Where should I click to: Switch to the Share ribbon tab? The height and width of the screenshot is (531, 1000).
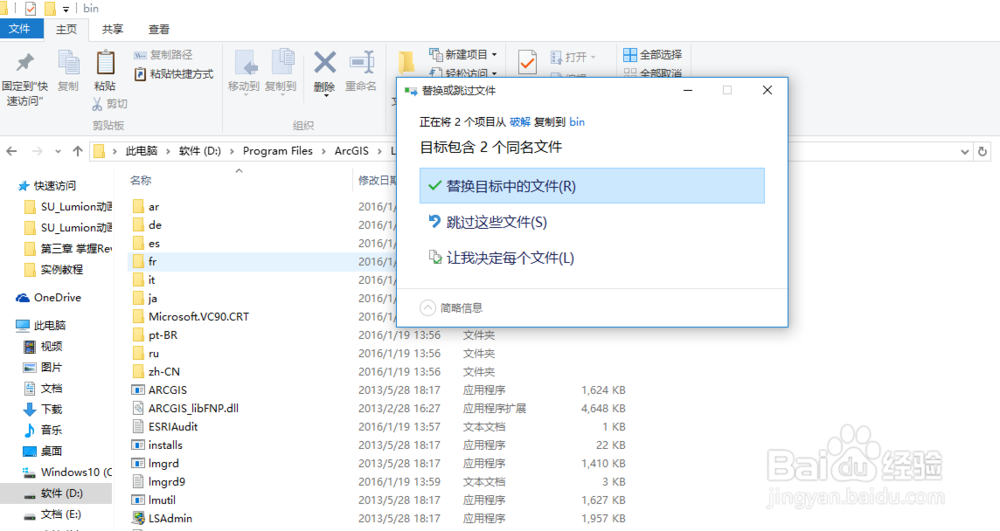(x=112, y=29)
